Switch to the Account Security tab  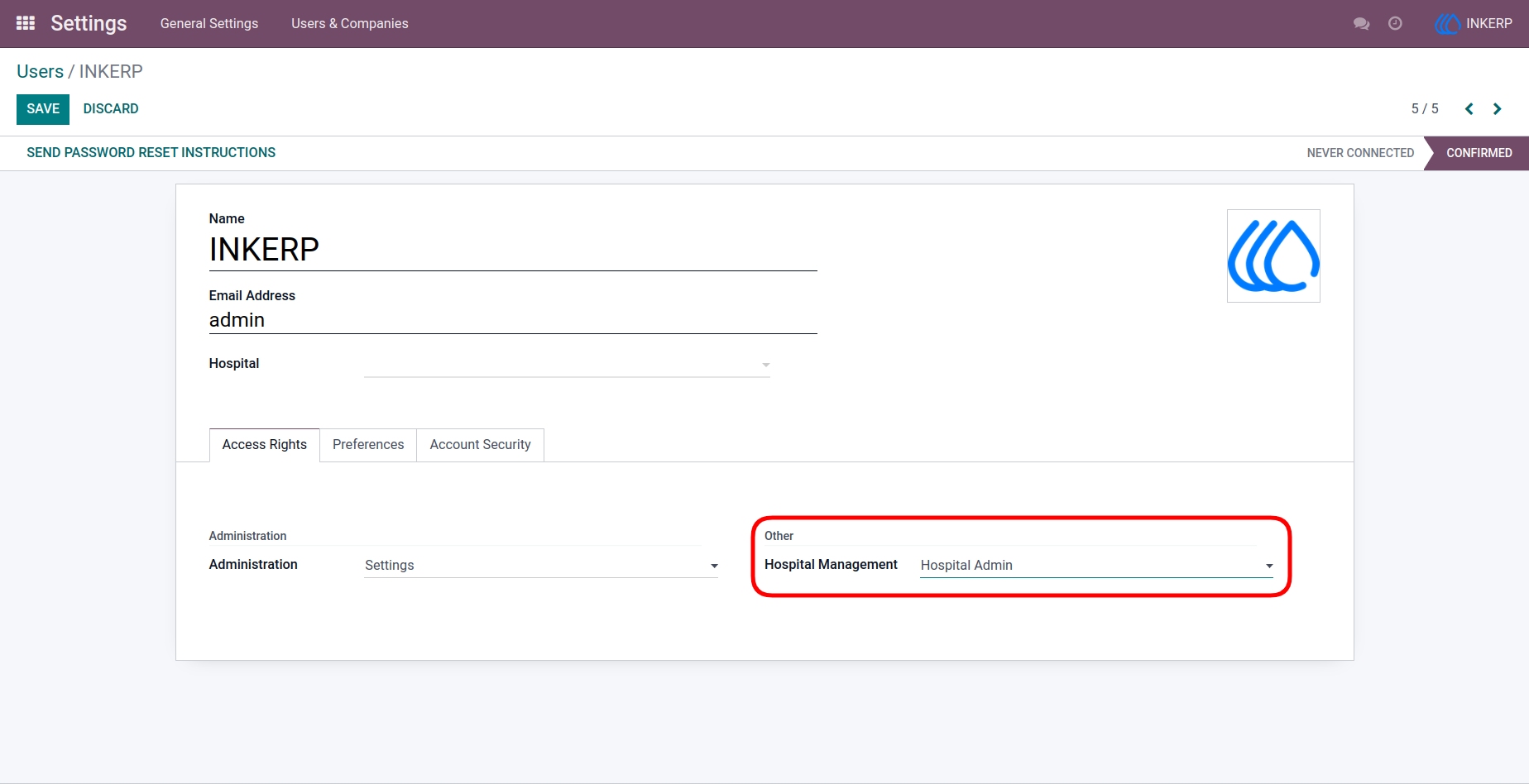pyautogui.click(x=481, y=445)
